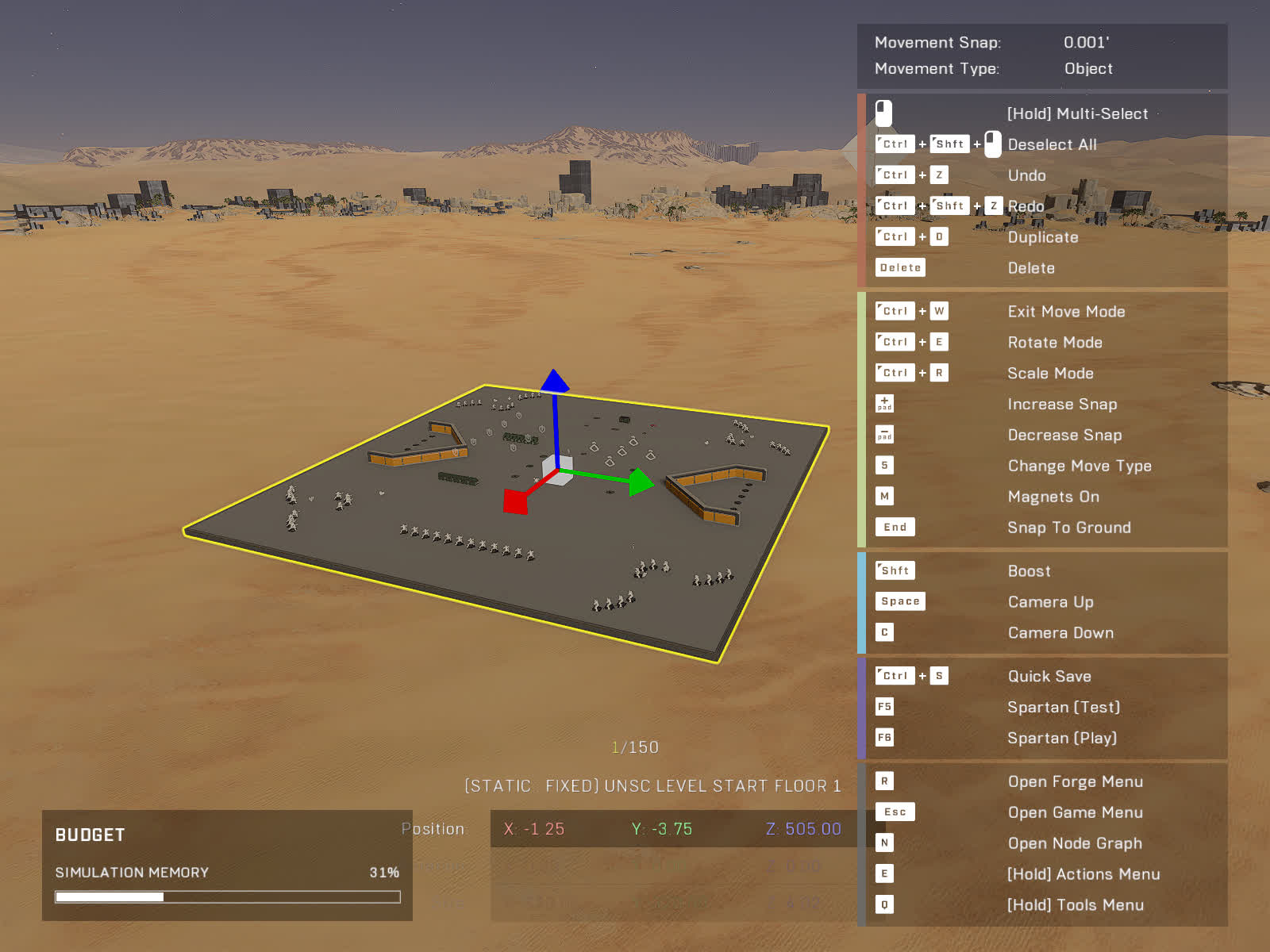The width and height of the screenshot is (1270, 952).
Task: Click the Space key icon
Action: tap(900, 601)
